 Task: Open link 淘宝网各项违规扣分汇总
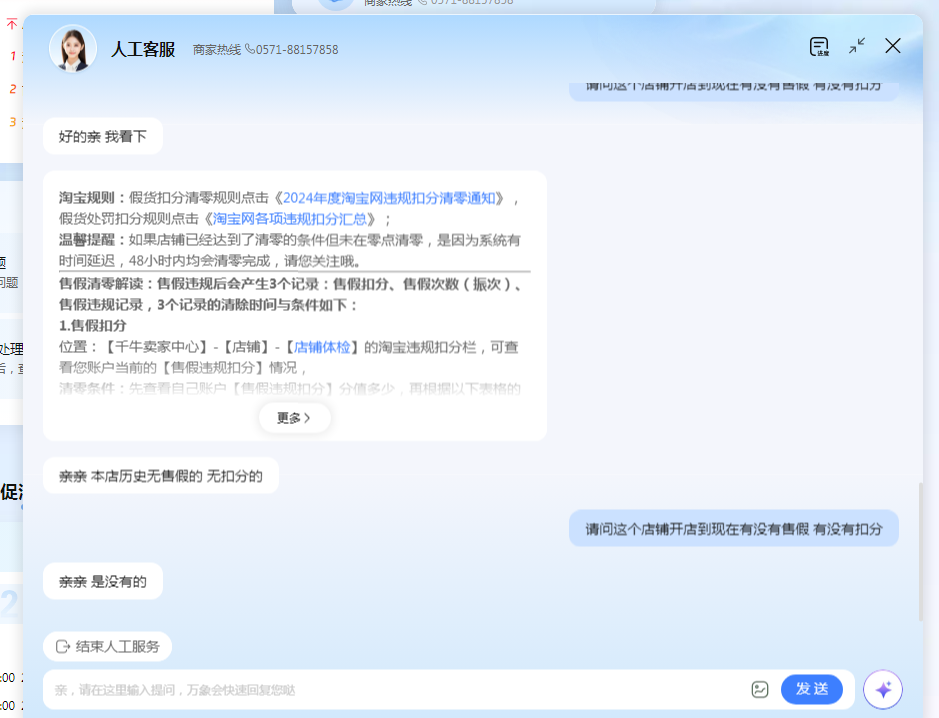click(290, 219)
